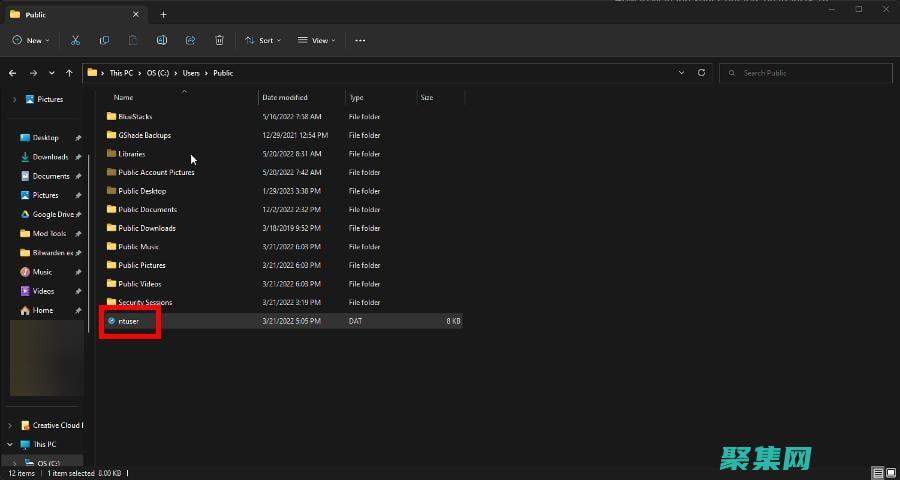The image size is (900, 480).
Task: Open the recent locations chevron
Action: tap(52, 73)
